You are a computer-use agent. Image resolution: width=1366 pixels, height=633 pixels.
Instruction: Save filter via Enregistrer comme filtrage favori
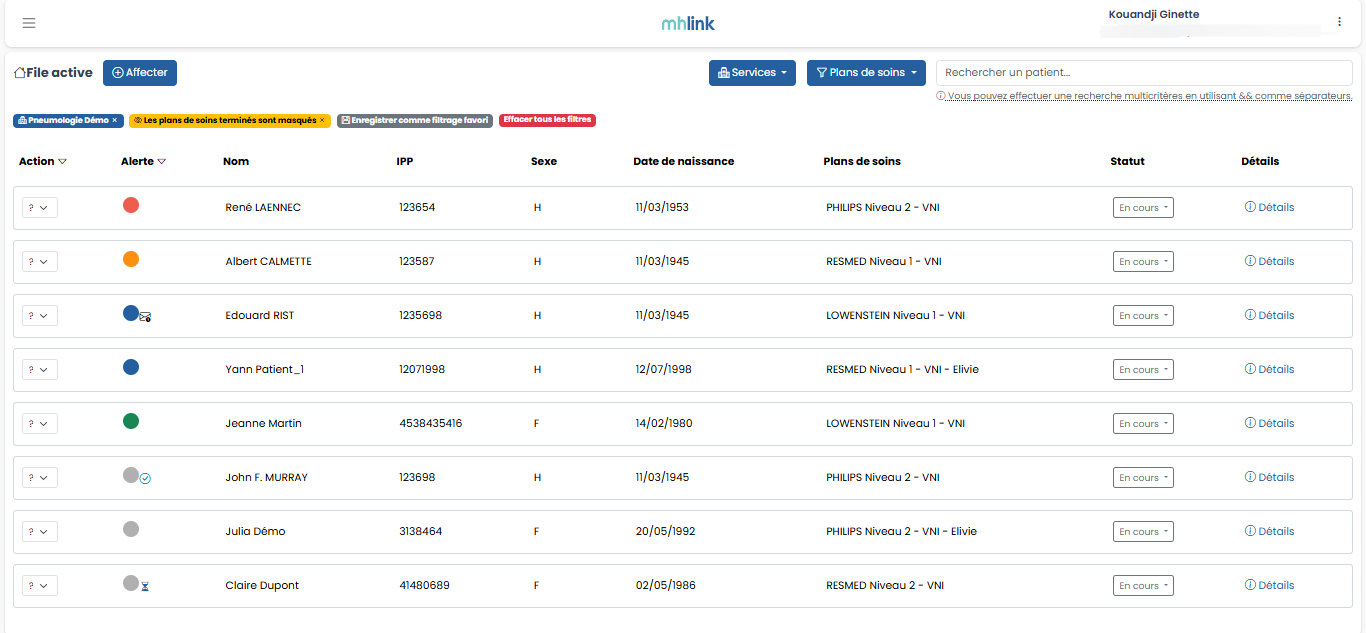point(414,120)
